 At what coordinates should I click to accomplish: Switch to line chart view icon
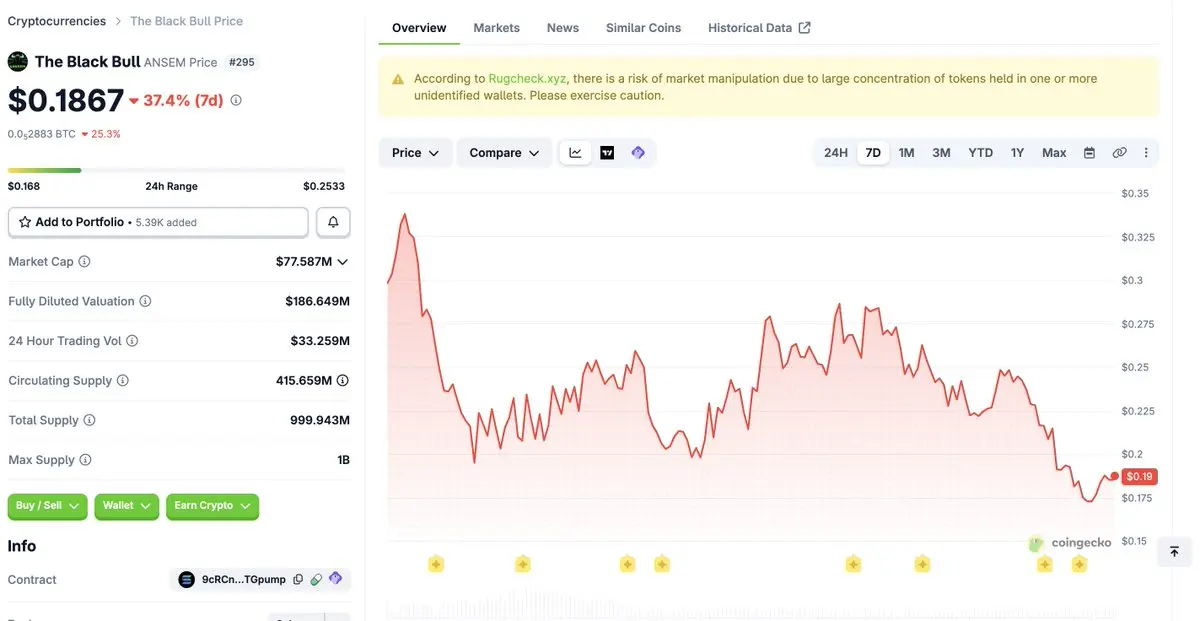(x=575, y=153)
